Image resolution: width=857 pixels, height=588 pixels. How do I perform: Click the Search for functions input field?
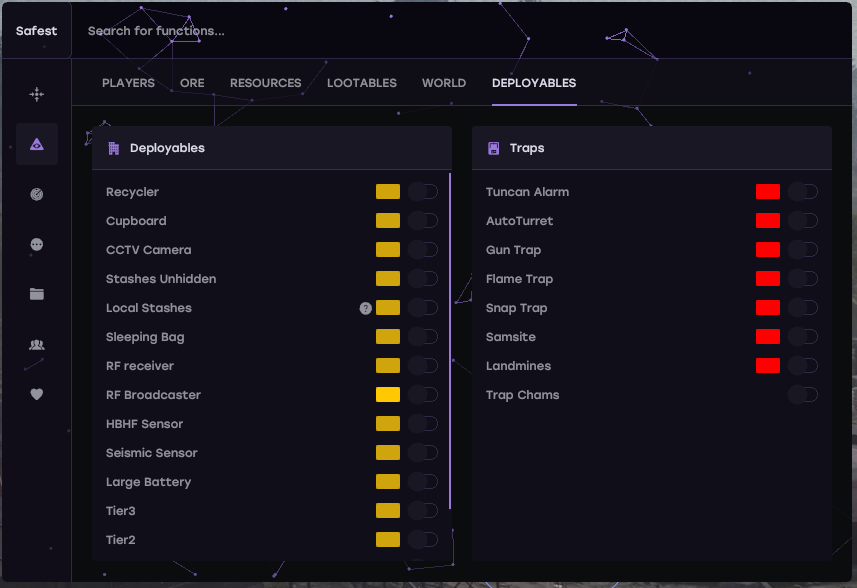(300, 31)
